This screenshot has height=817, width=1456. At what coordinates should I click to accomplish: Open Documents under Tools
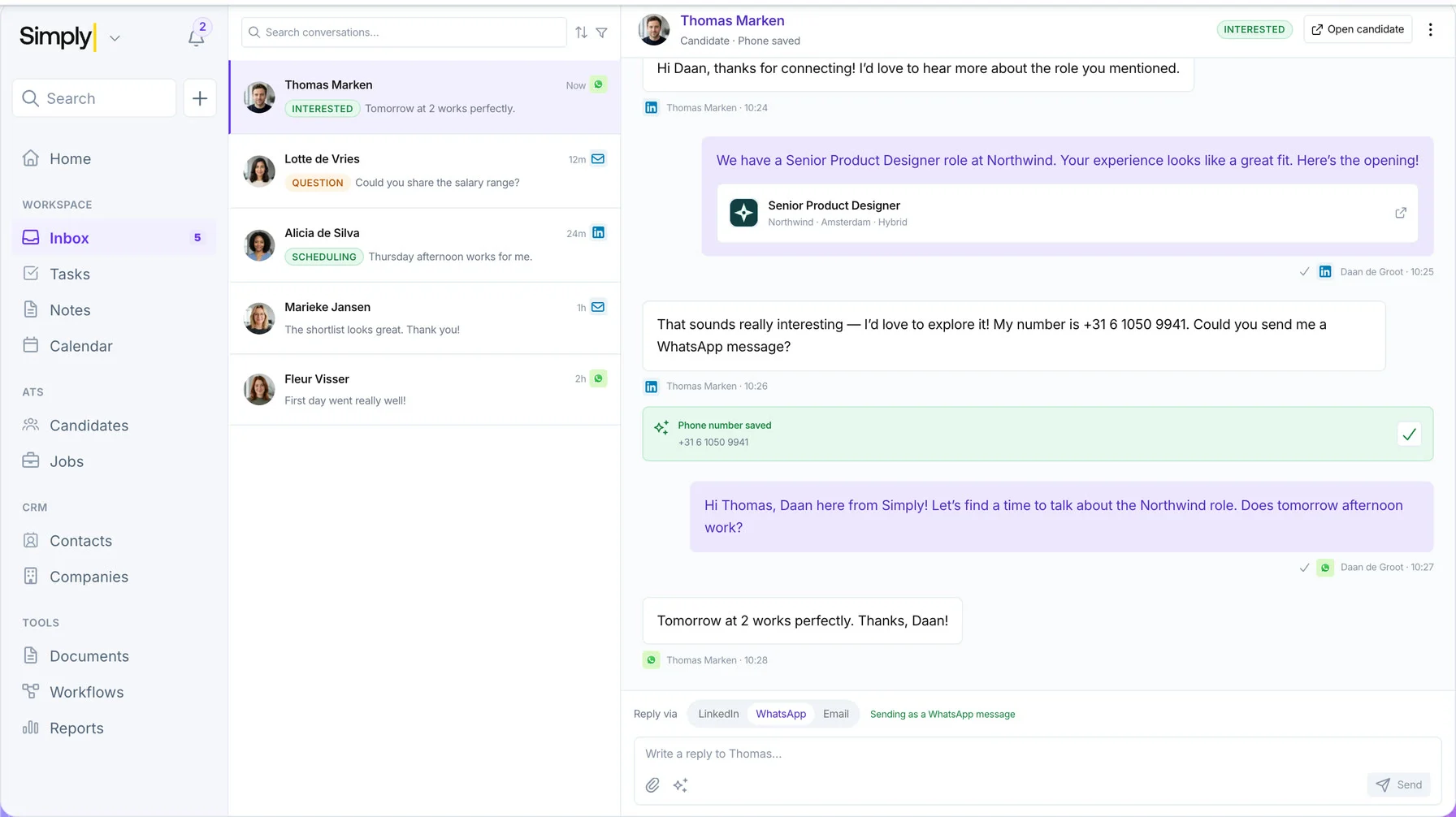(x=115, y=655)
